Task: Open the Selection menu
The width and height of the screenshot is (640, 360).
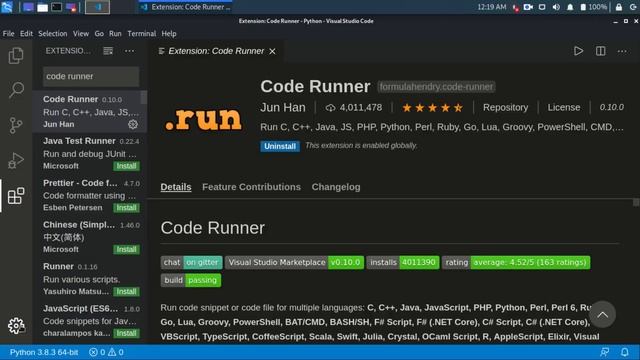Action: 53,33
